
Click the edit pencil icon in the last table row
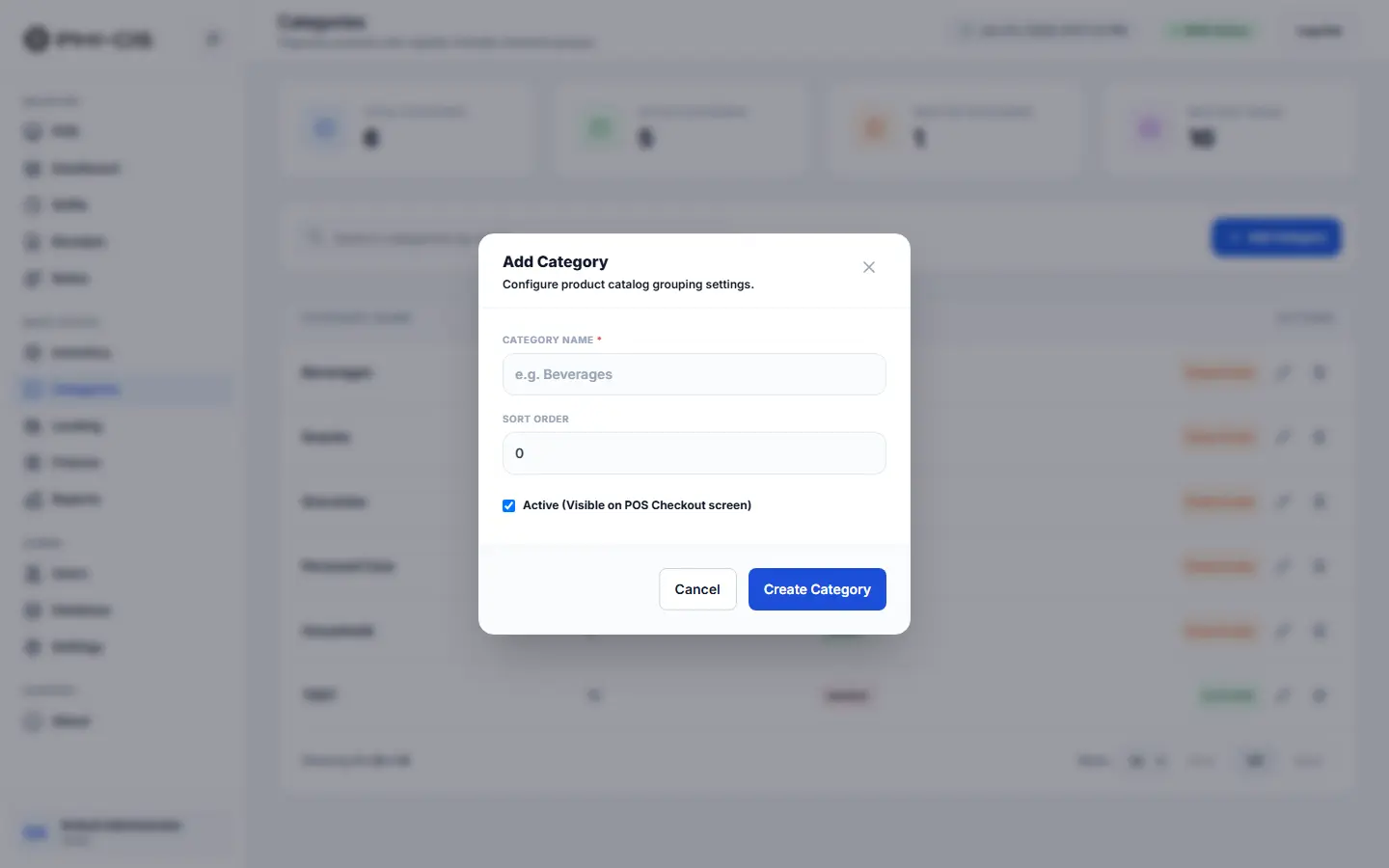[x=1283, y=695]
